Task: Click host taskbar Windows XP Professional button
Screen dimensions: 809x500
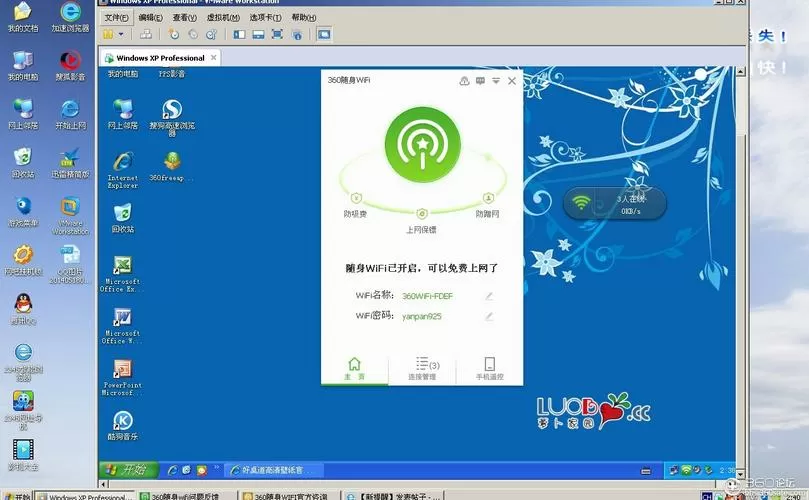Action: [x=86, y=495]
